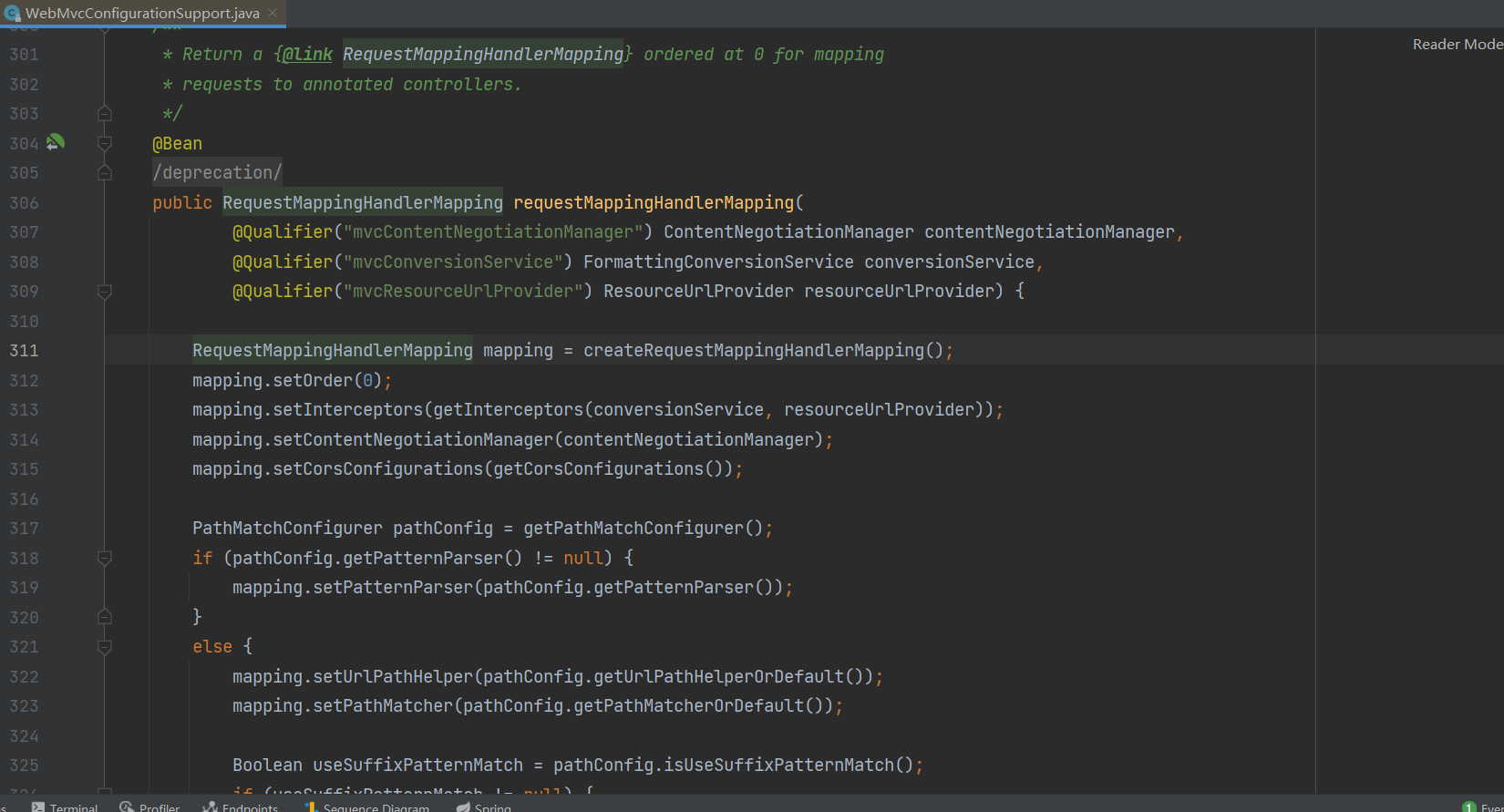Collapse the @Bean annotation fold on line 304
The height and width of the screenshot is (812, 1504).
tap(105, 143)
